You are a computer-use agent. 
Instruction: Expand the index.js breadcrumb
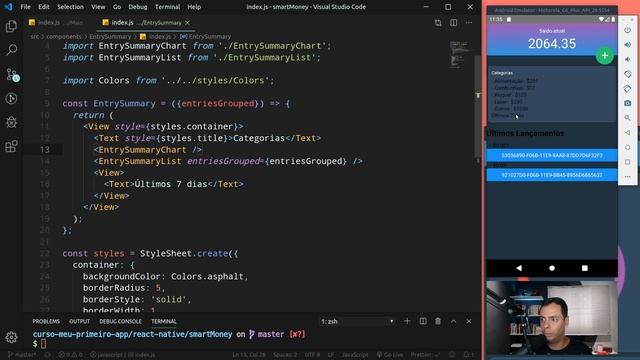tap(155, 37)
